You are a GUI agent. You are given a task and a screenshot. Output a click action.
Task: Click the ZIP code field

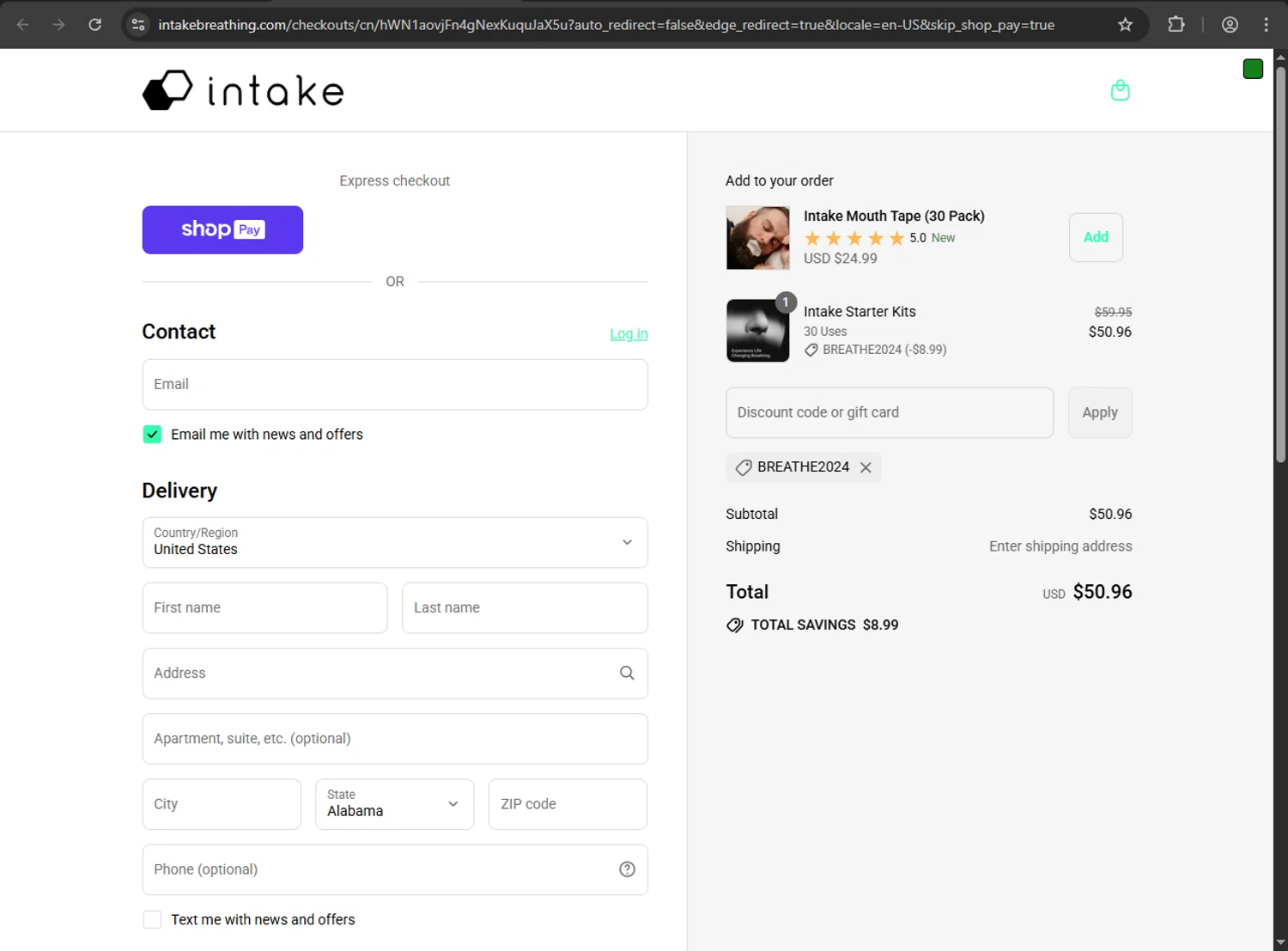point(568,804)
